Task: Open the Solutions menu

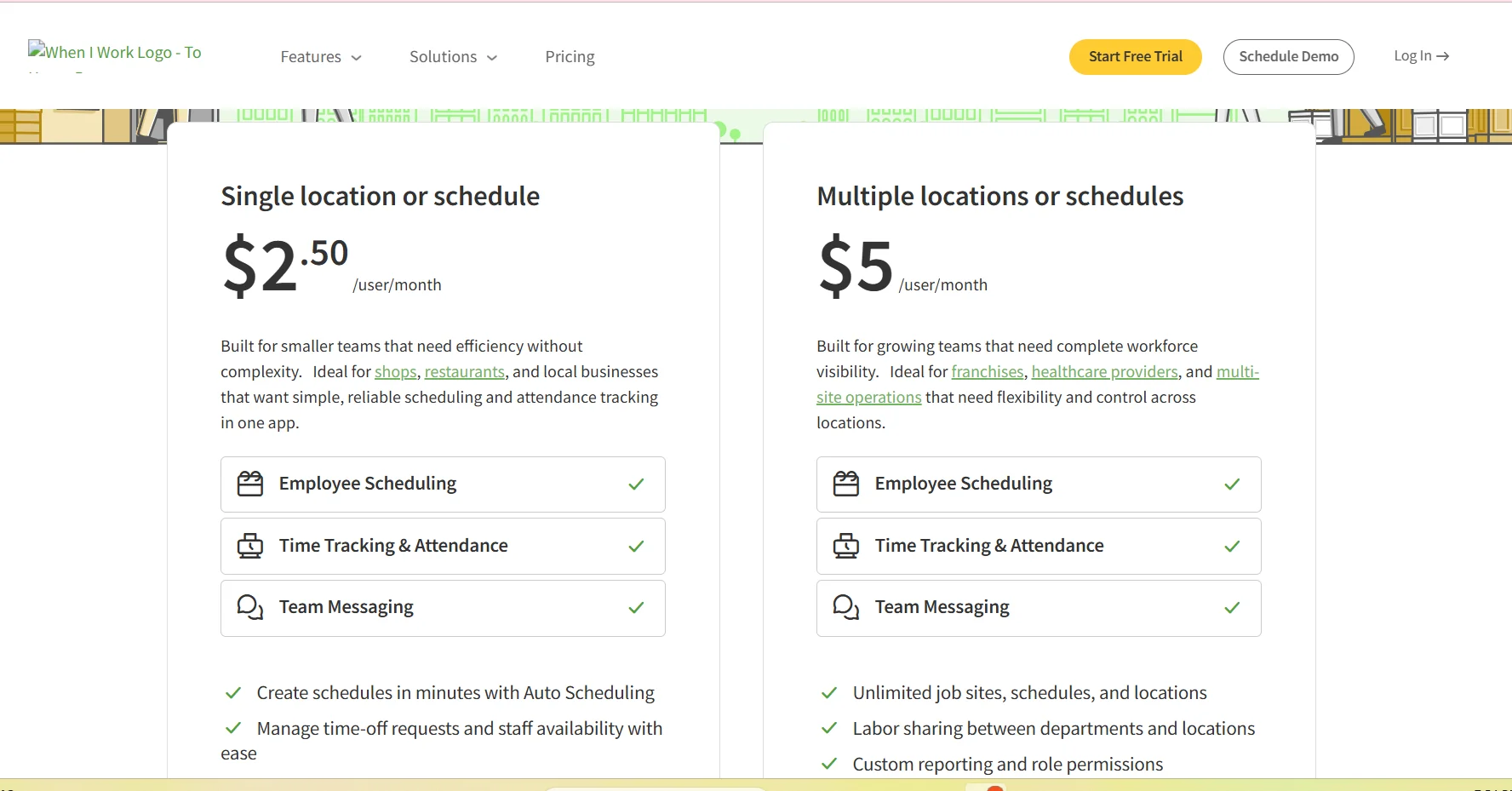Action: 453,57
